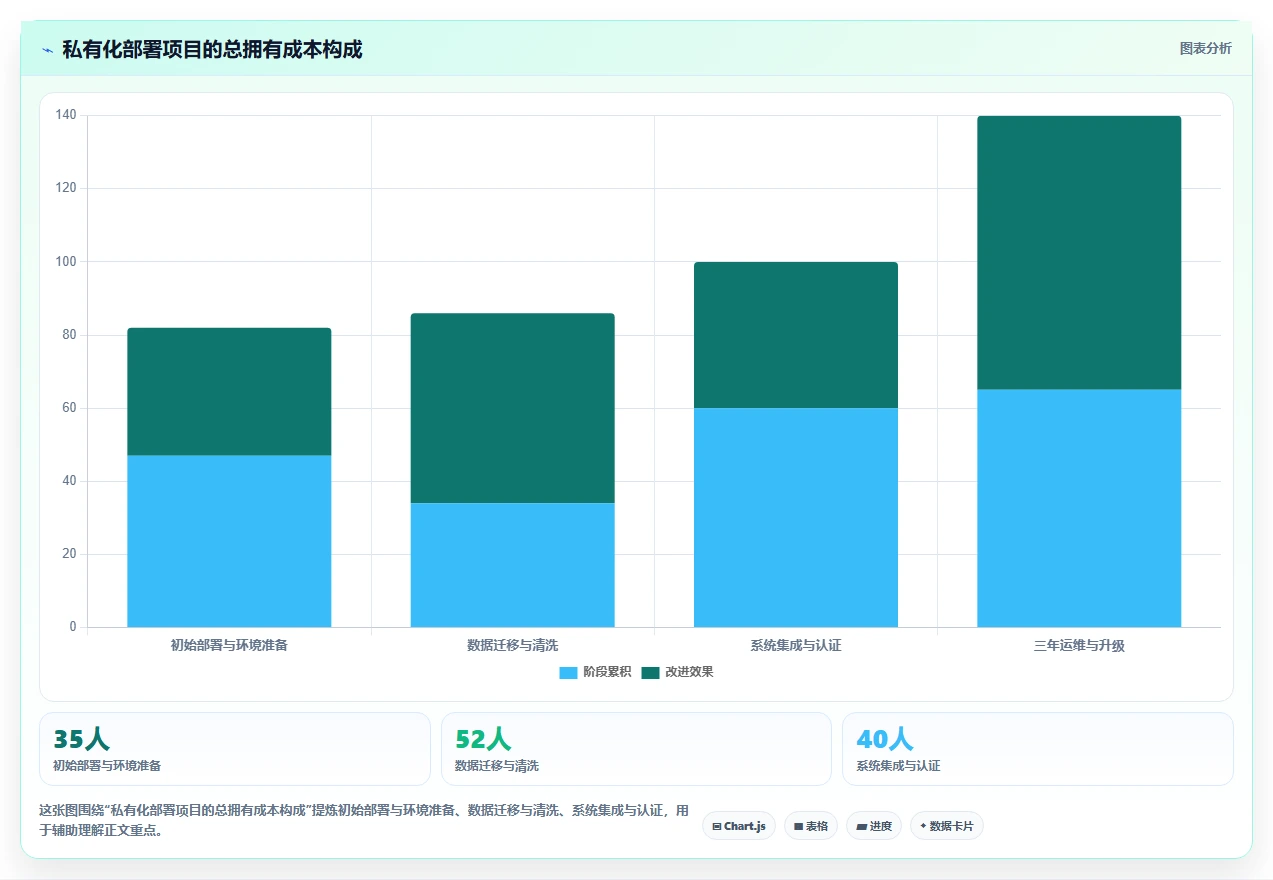Image resolution: width=1273 pixels, height=880 pixels.
Task: Click the y-axis value 60
Action: 71,408
